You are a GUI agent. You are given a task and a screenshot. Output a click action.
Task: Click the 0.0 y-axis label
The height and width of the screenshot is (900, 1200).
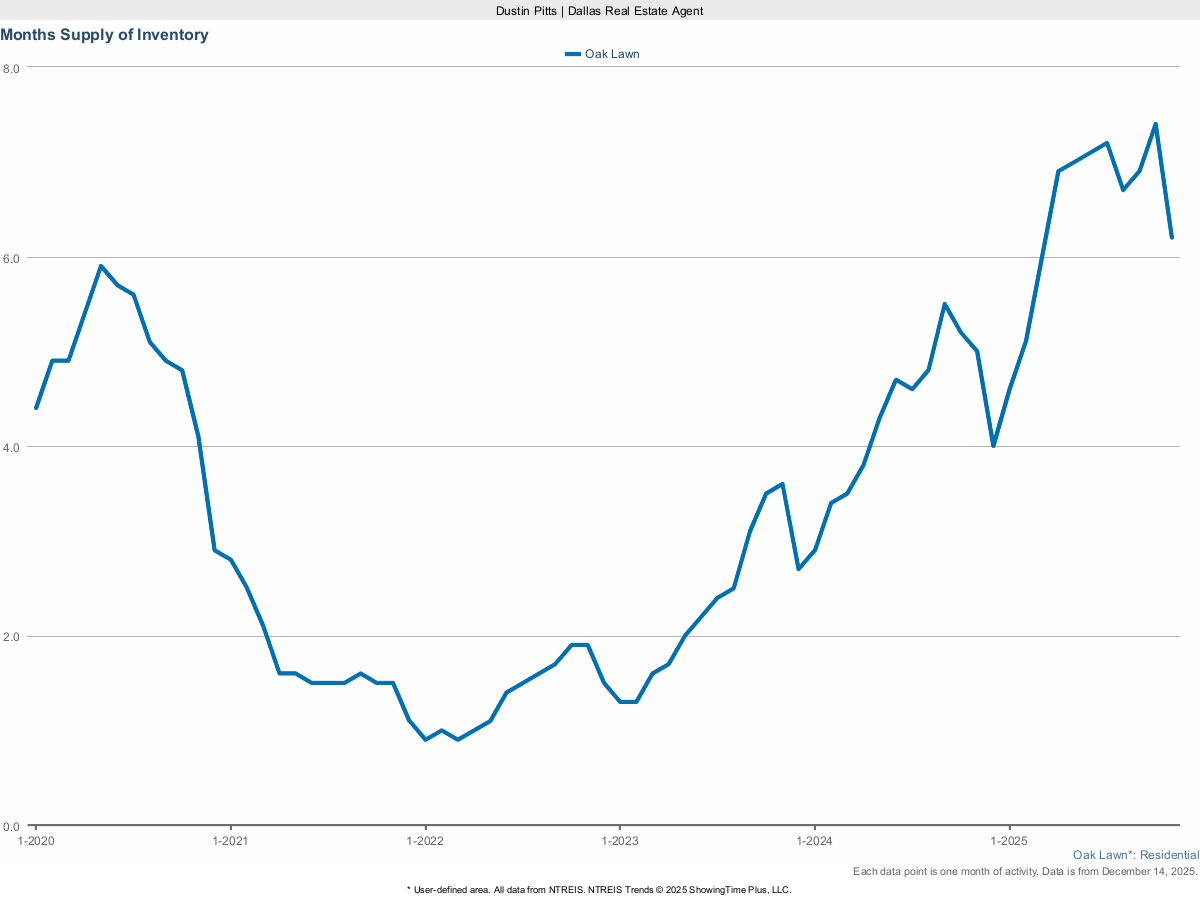coord(12,826)
